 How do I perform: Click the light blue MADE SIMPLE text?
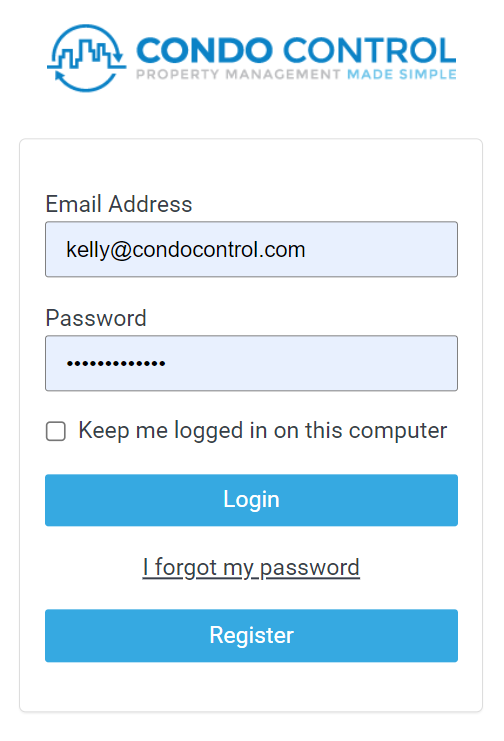pyautogui.click(x=402, y=75)
